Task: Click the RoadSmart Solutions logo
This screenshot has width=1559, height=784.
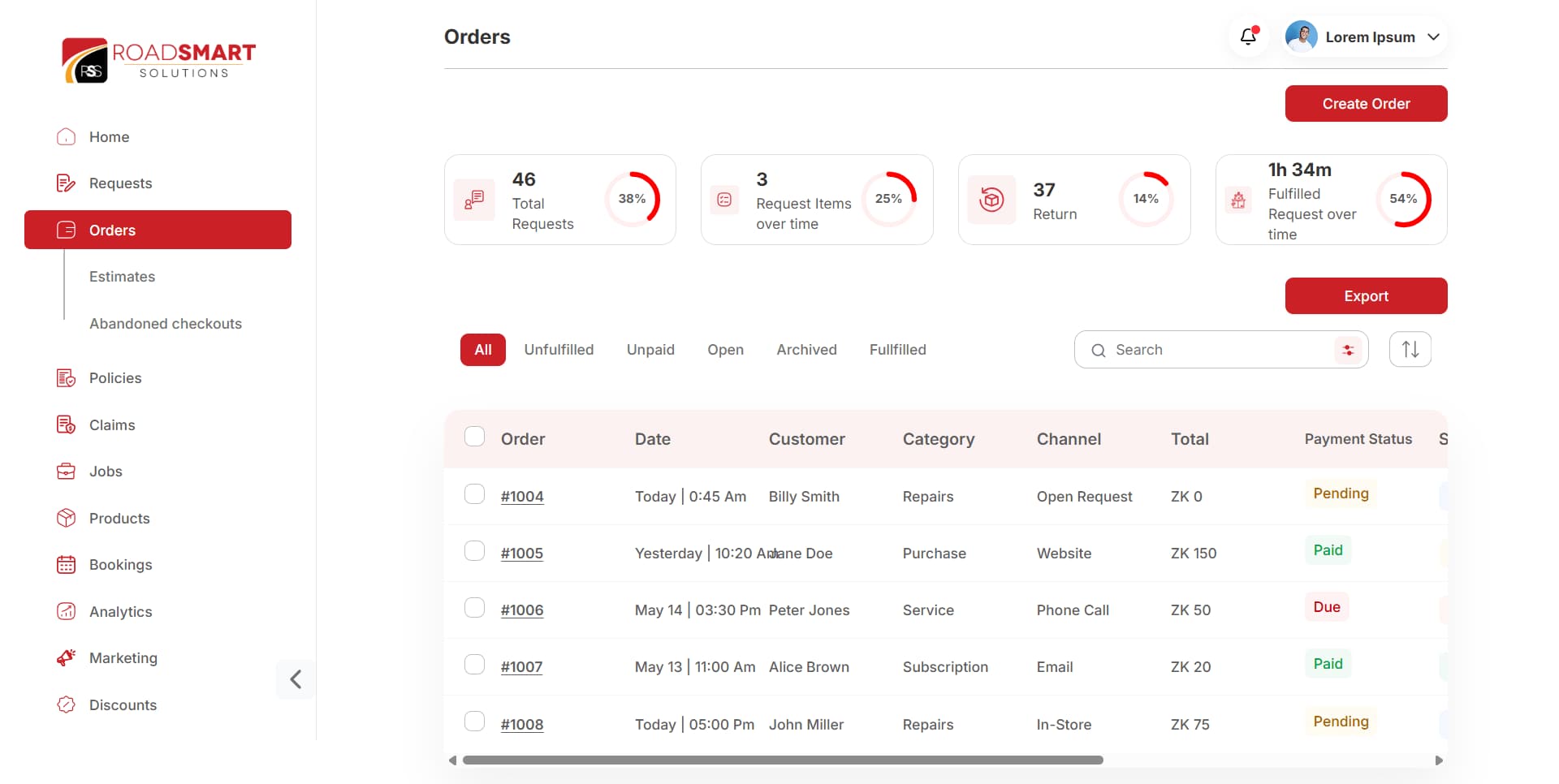Action: [159, 60]
